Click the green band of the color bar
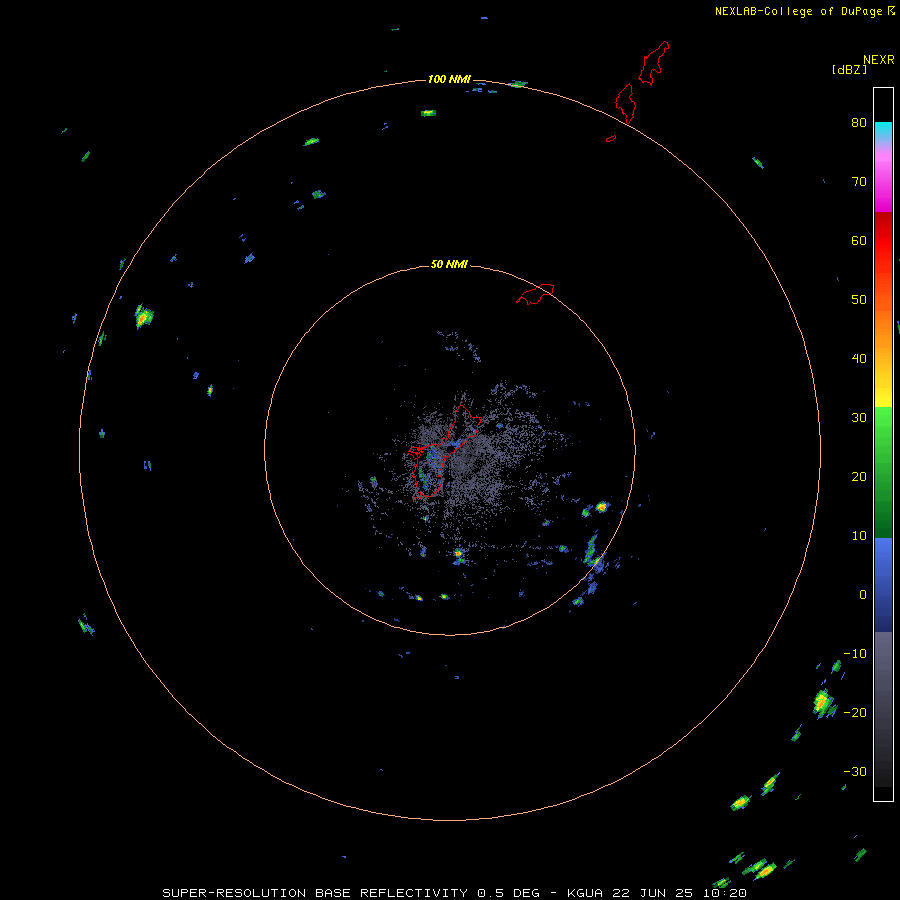The image size is (900, 900). (883, 472)
